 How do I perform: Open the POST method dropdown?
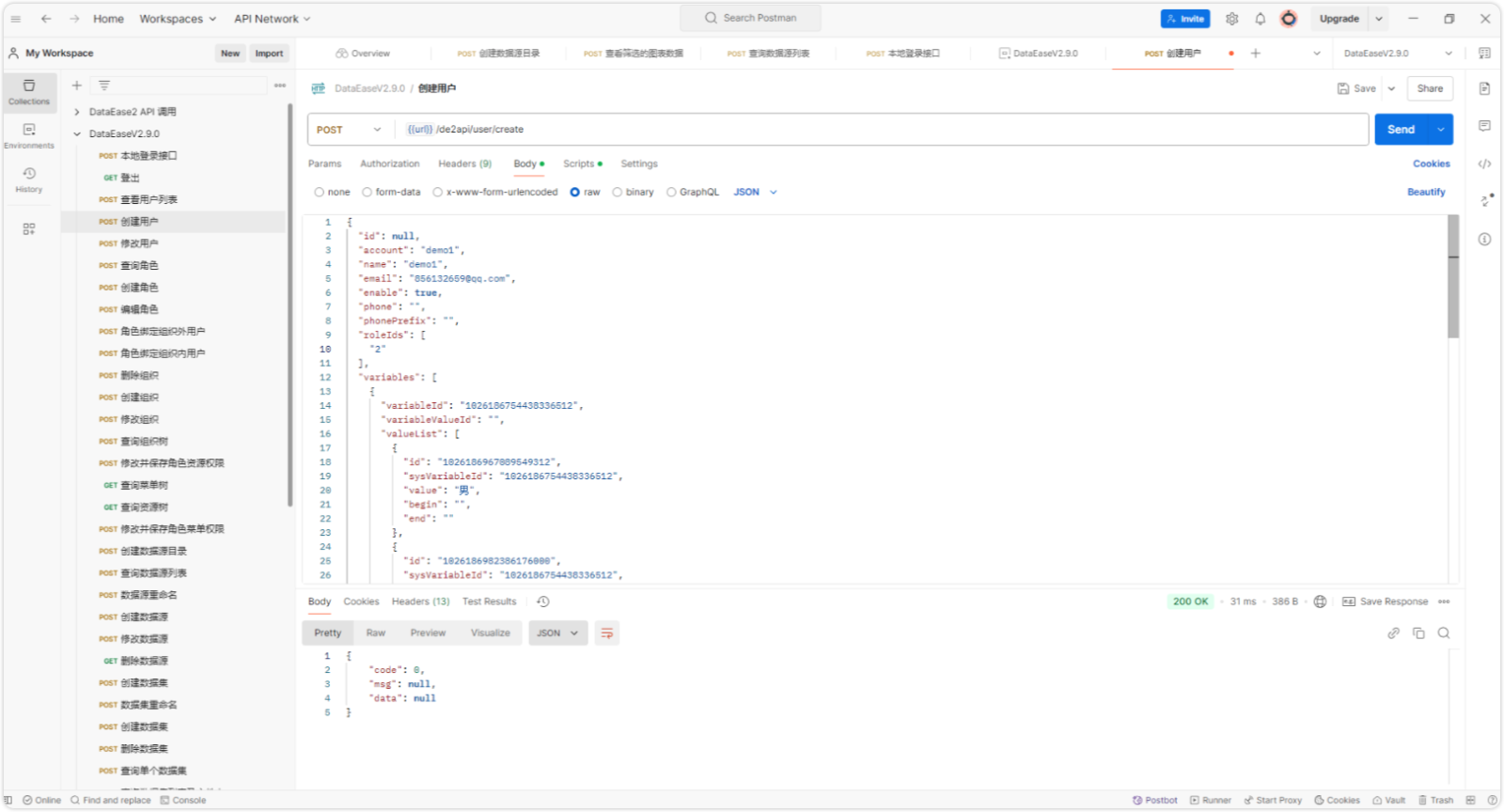tap(349, 130)
